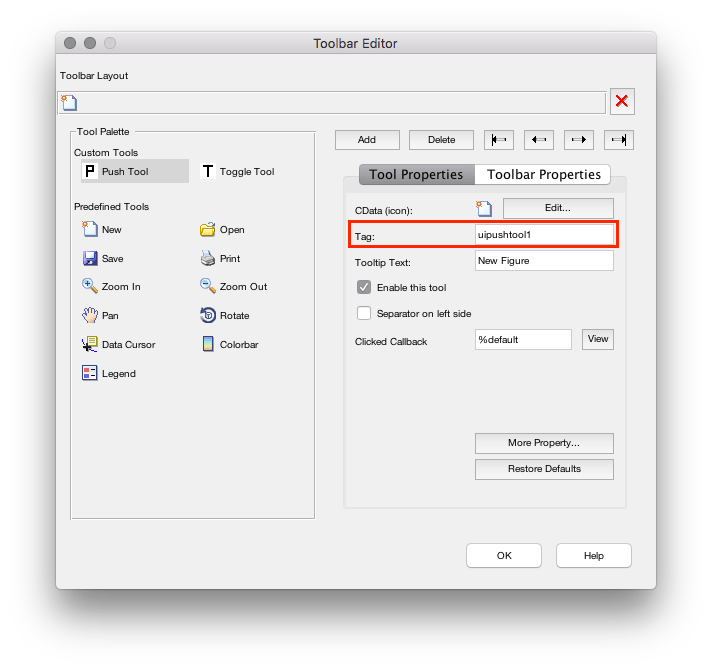Pick the Pan hand tool
The width and height of the screenshot is (712, 669).
coord(100,315)
